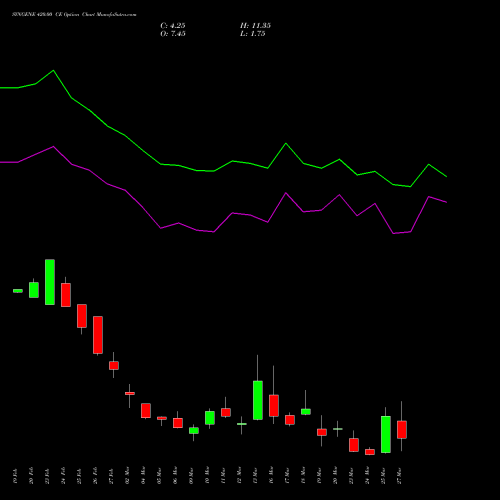500x500 pixels.
Task: Select the 24 Mar date label
Action: point(367,476)
